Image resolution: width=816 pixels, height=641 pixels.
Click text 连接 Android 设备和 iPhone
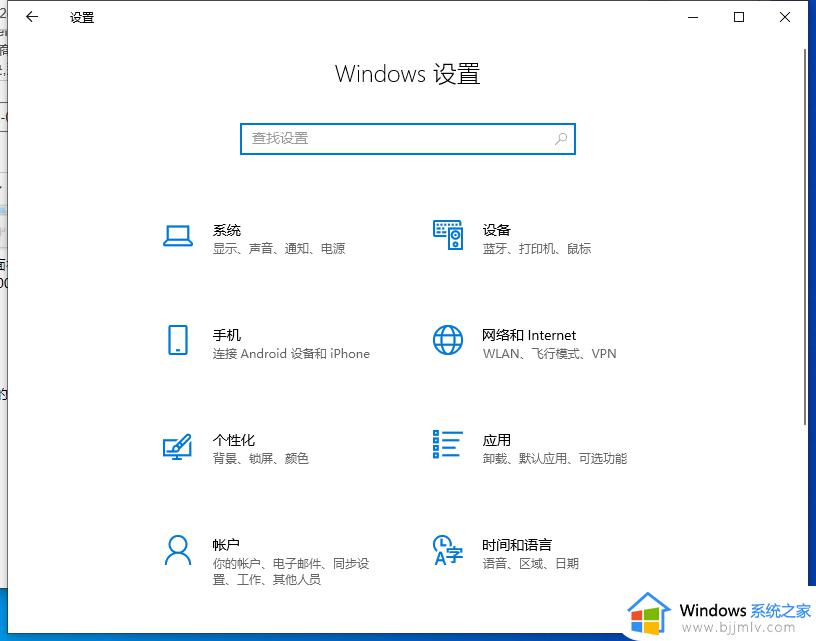tap(291, 354)
